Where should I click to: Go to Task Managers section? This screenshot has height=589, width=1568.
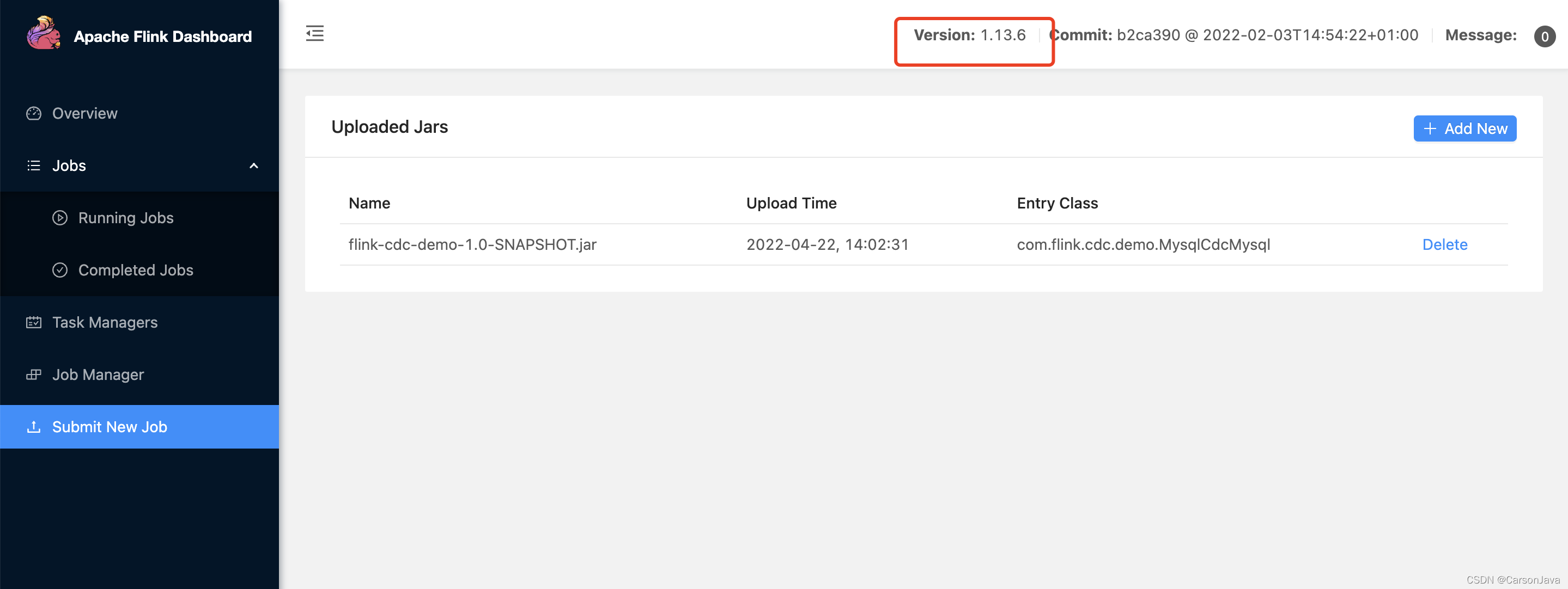pyautogui.click(x=105, y=322)
